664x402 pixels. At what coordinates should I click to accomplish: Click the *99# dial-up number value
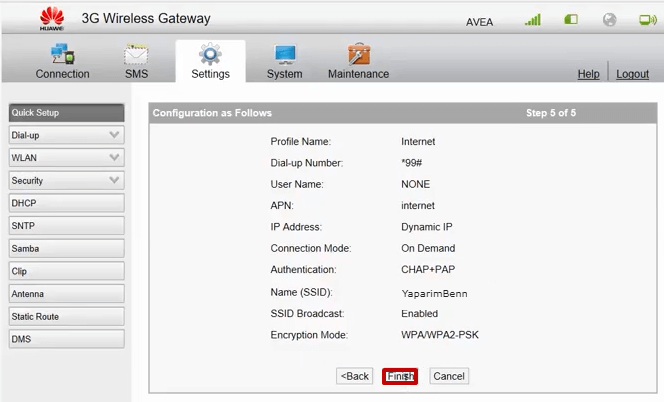point(412,163)
